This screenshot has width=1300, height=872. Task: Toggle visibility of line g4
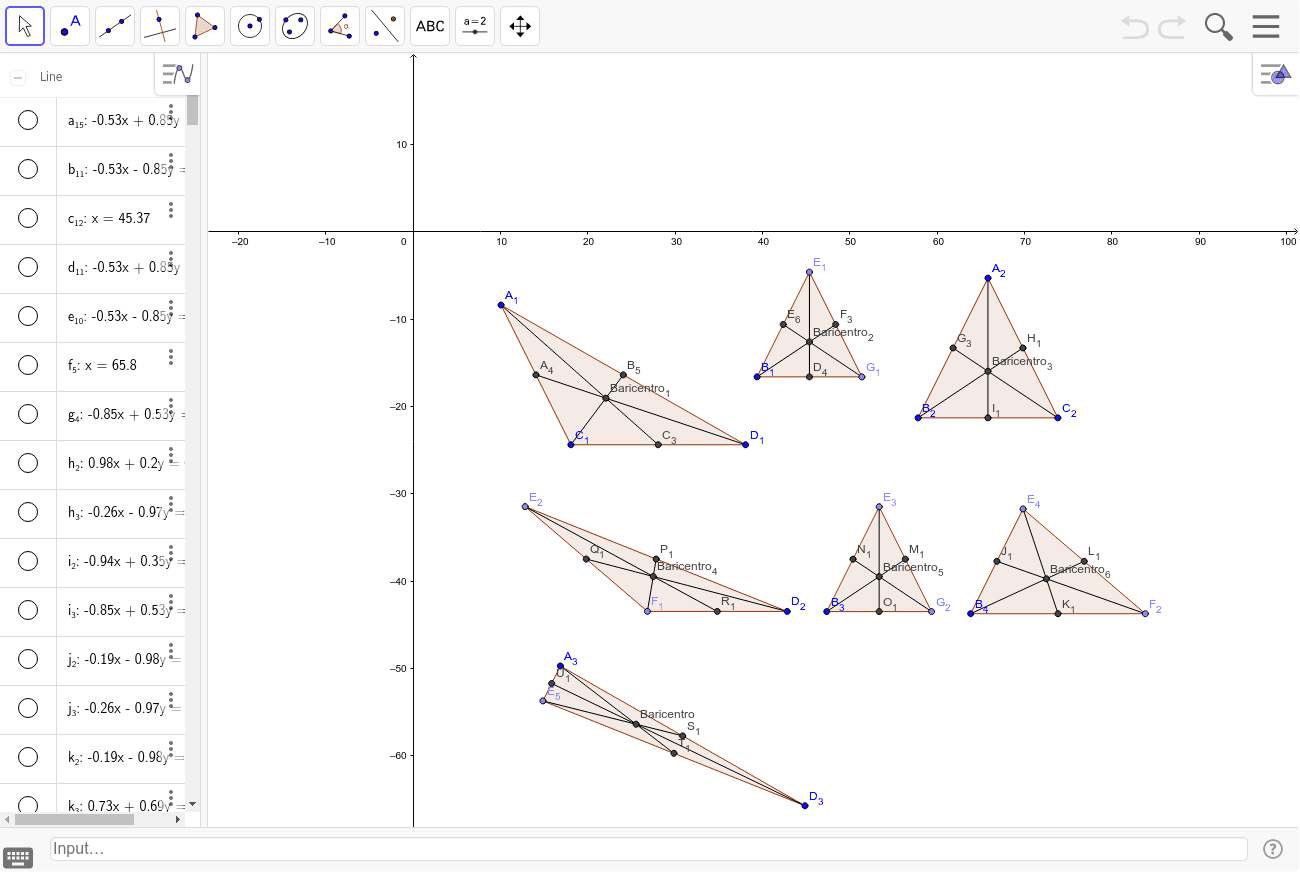(28, 414)
